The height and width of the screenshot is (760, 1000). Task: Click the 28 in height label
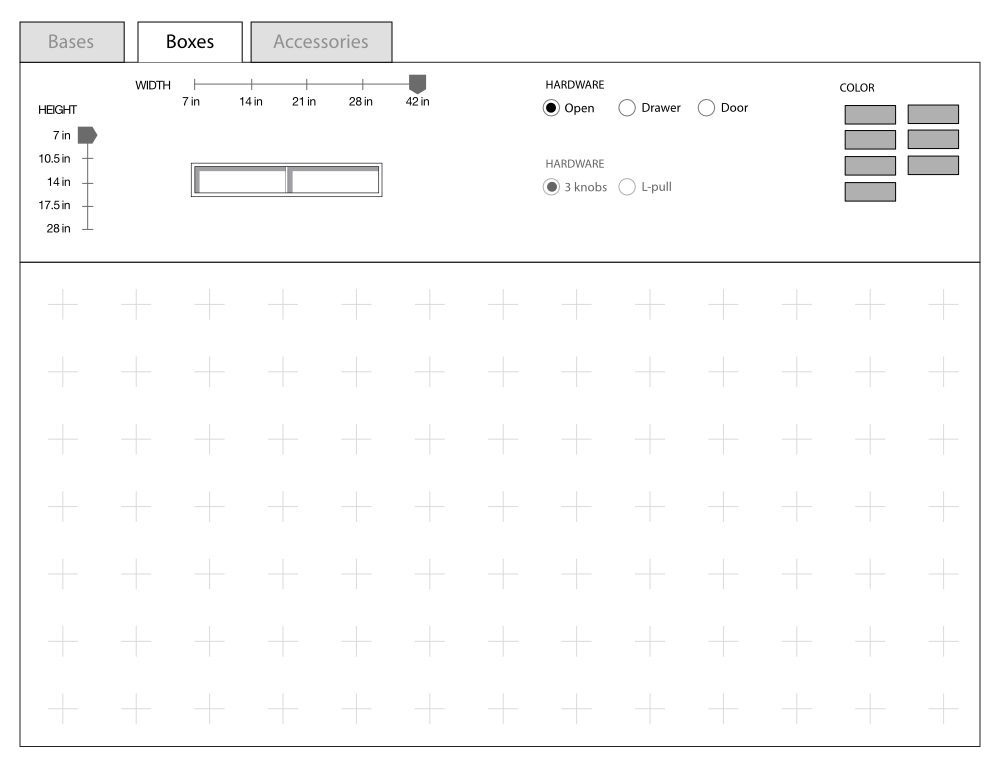pos(59,228)
